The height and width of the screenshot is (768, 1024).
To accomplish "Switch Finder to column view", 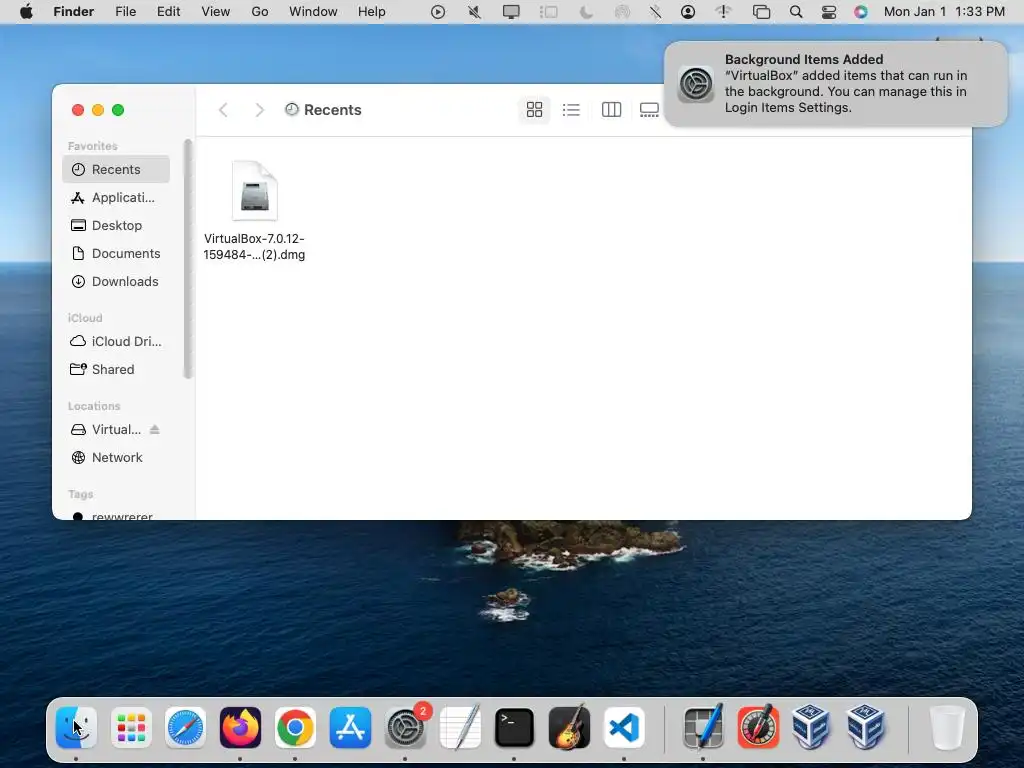I will [611, 110].
